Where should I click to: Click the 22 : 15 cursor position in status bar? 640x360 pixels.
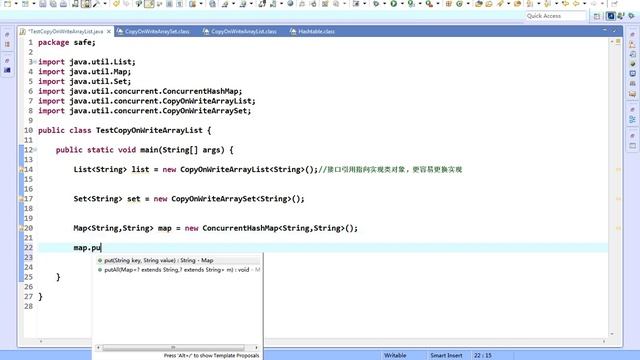click(482, 356)
